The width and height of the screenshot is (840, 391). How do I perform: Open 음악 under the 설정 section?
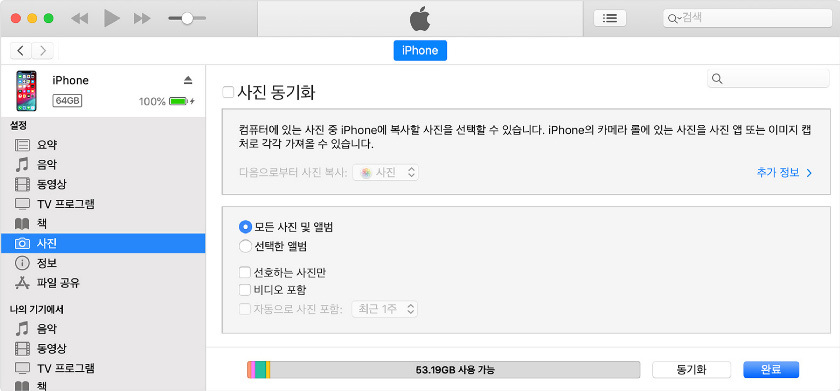point(103,164)
